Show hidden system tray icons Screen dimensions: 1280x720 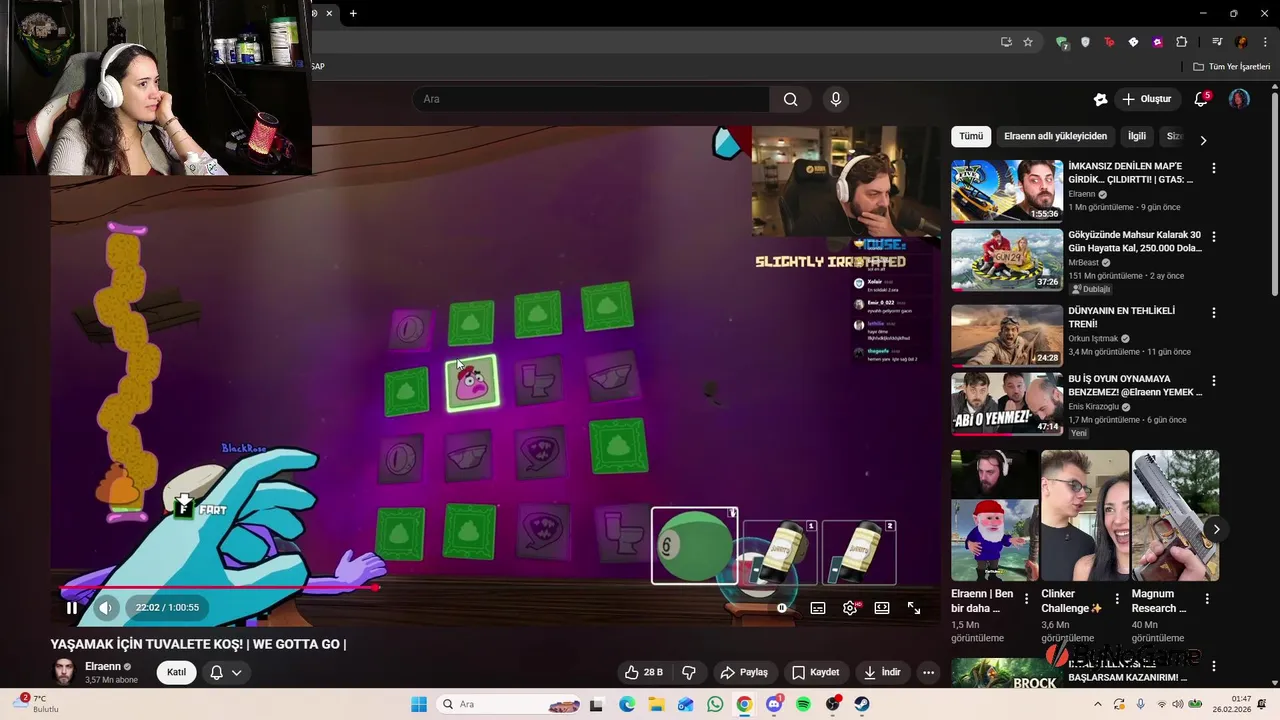pos(1097,704)
